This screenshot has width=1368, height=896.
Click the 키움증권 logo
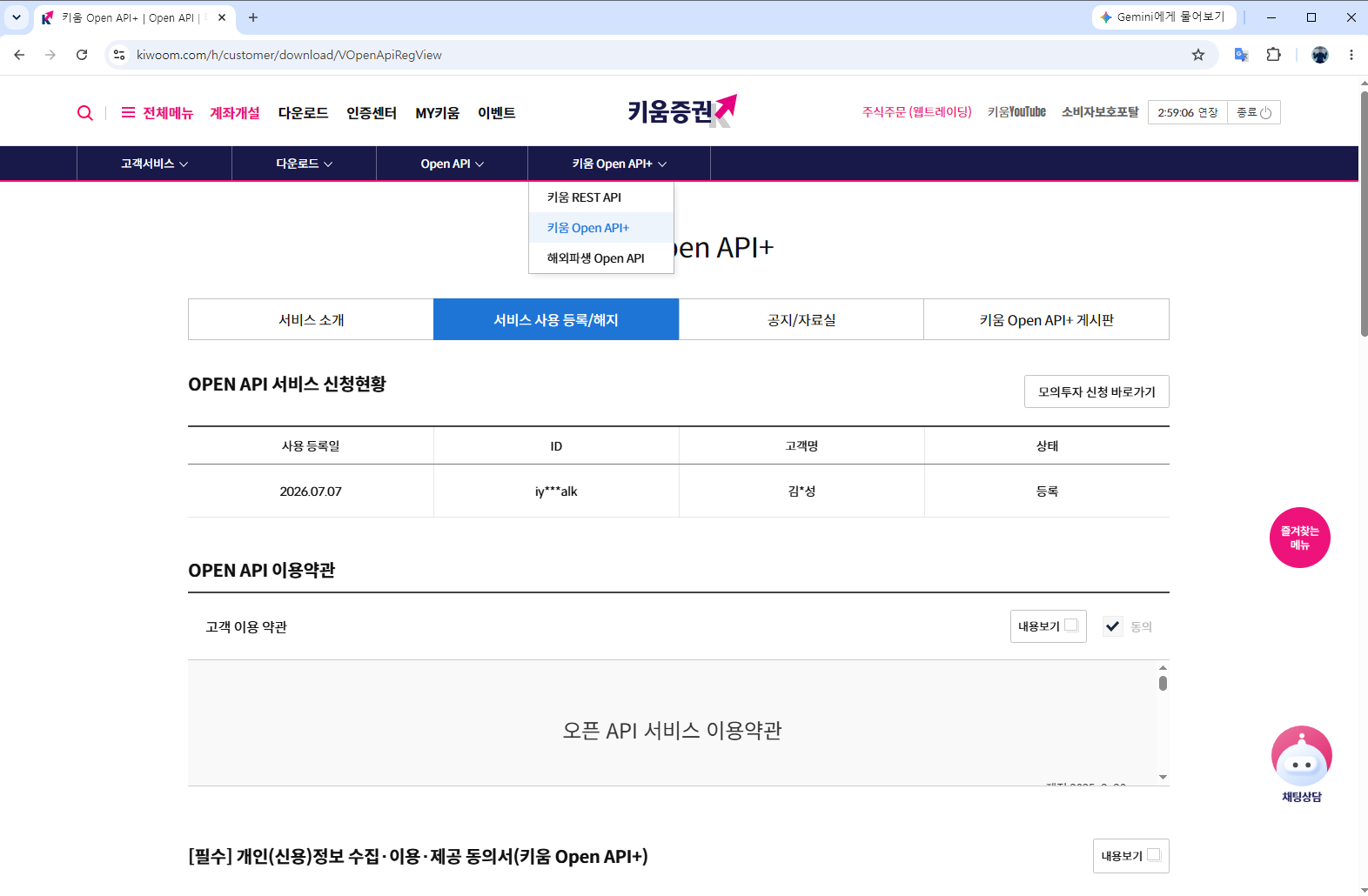coord(682,111)
